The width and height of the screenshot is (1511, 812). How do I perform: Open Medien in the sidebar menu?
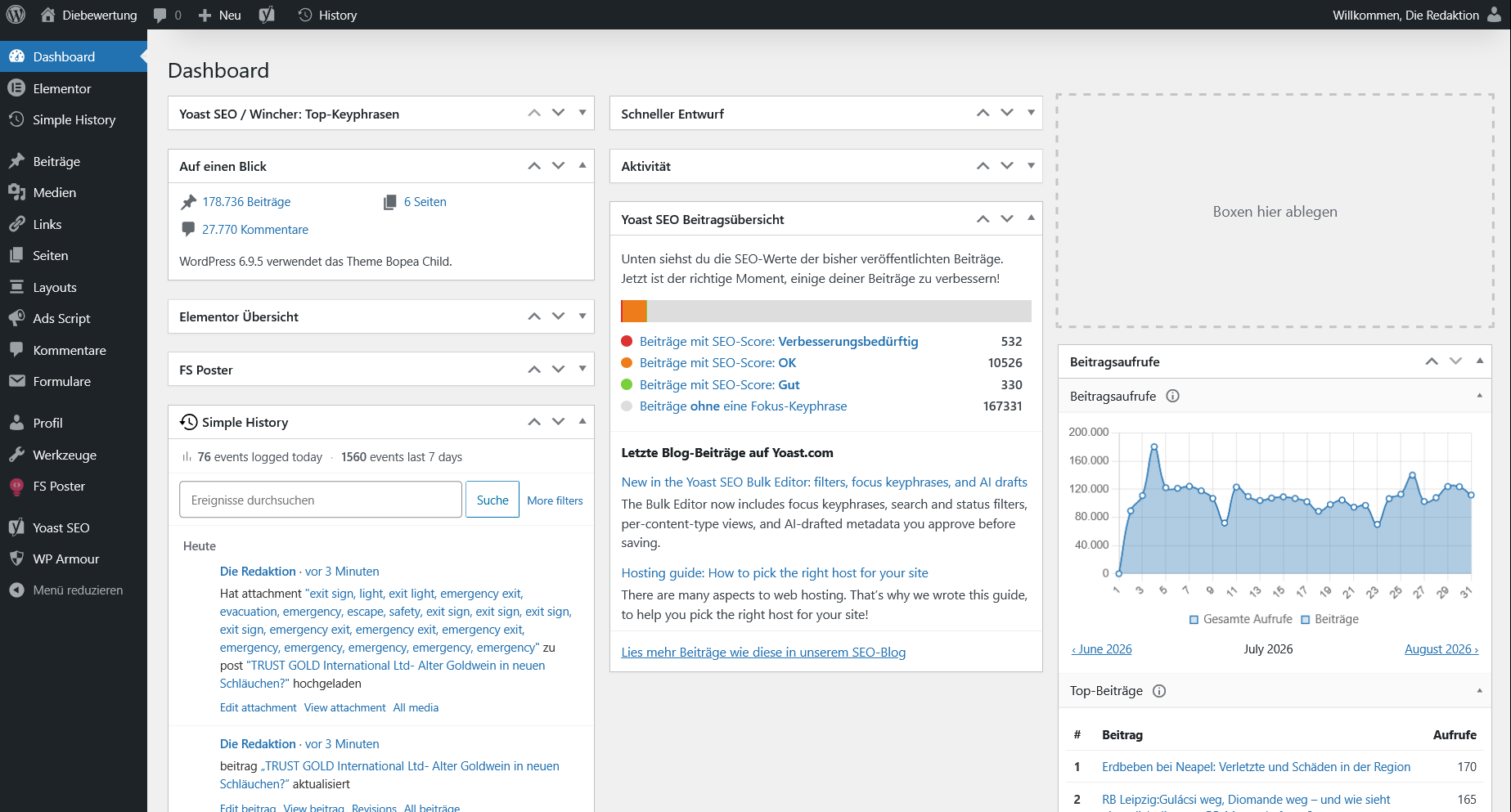pyautogui.click(x=74, y=192)
